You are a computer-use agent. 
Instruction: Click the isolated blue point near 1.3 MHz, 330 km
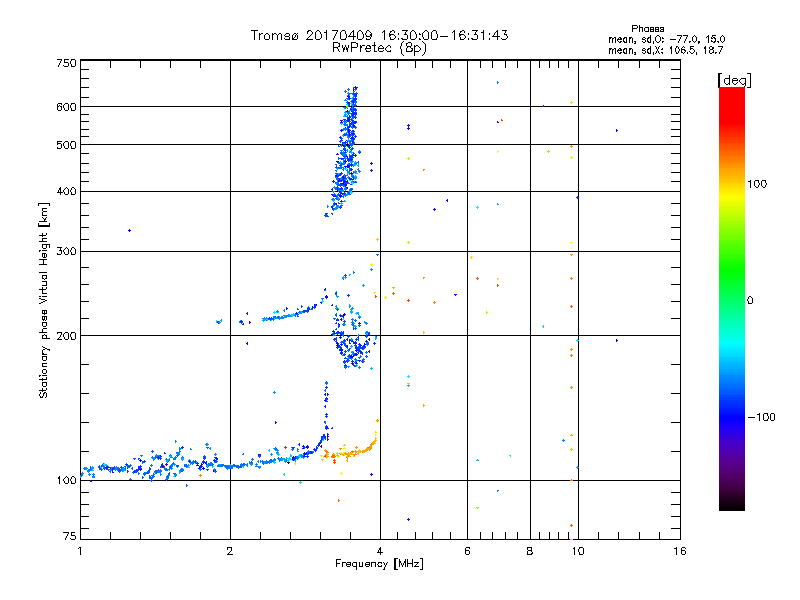(130, 231)
